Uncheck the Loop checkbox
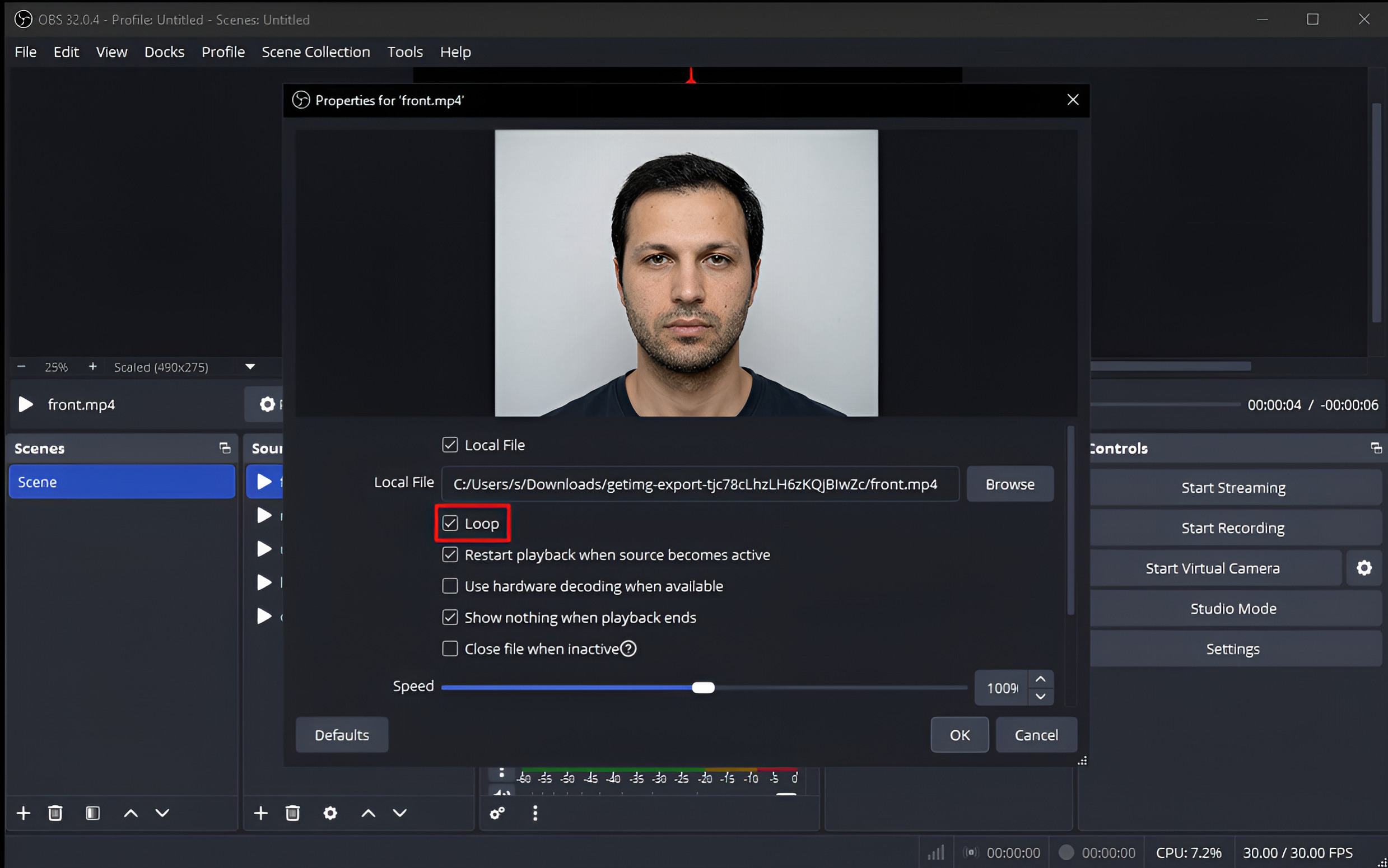 pos(450,524)
